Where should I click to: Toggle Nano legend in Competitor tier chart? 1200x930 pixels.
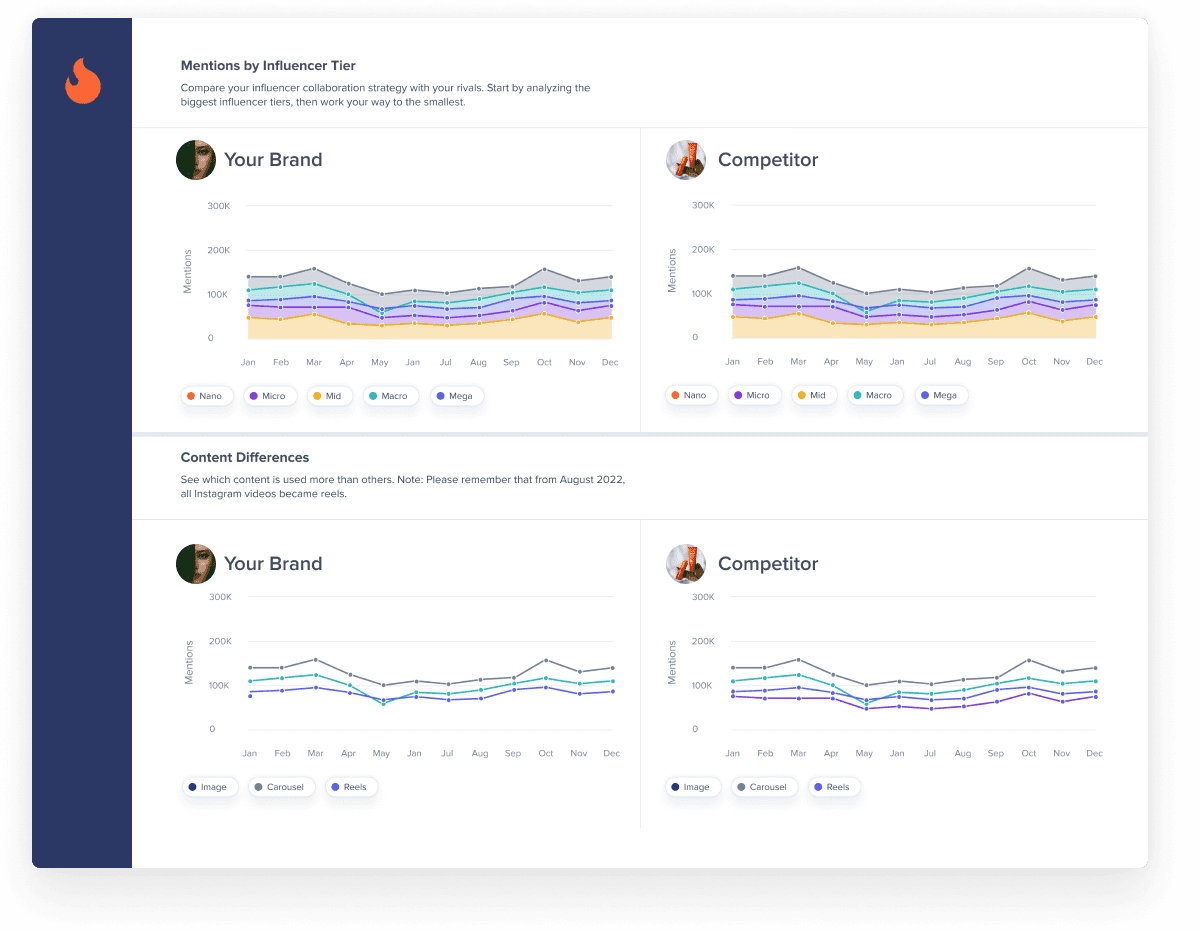(691, 395)
